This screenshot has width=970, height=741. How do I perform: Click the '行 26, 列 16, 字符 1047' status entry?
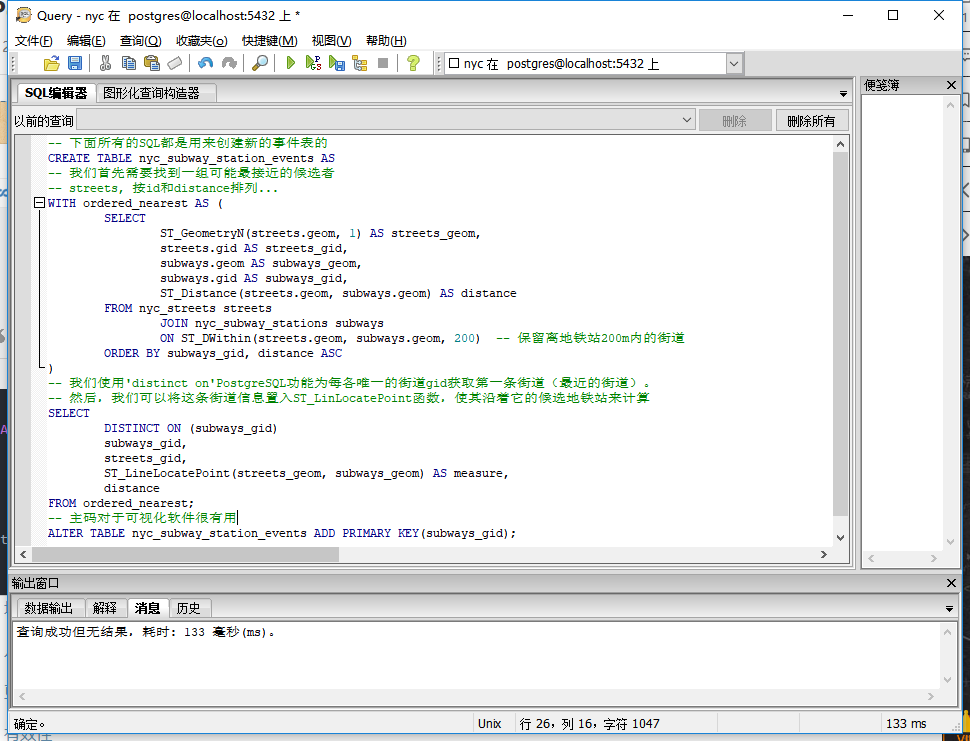[590, 723]
